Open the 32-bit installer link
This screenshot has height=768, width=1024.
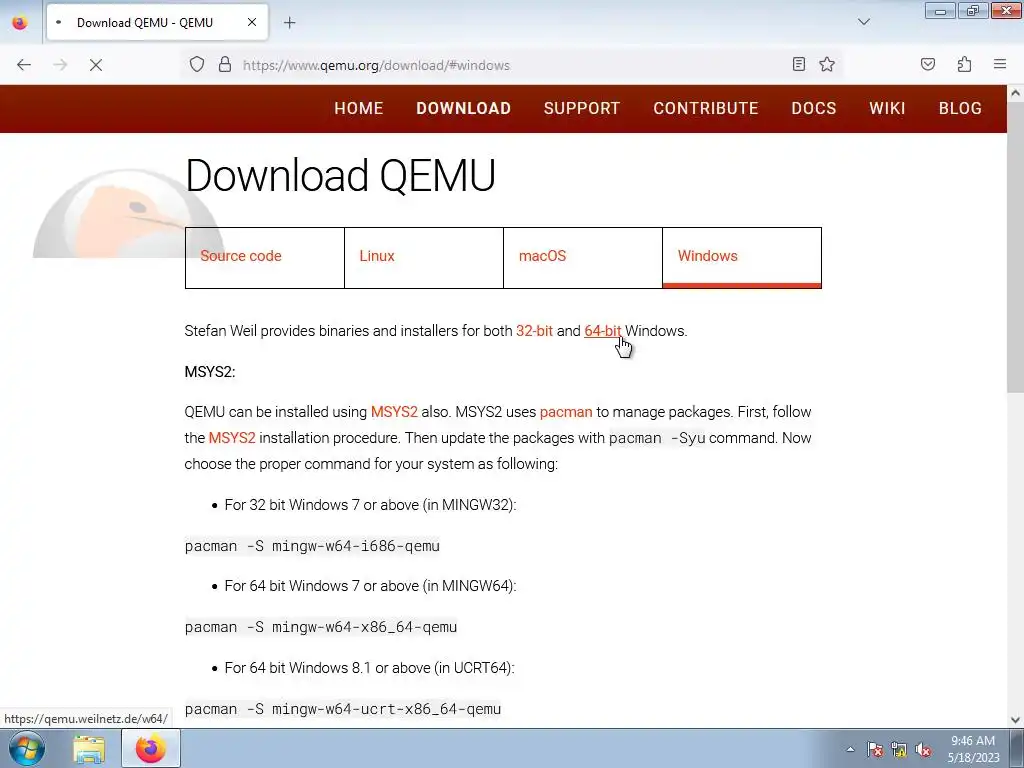coord(534,331)
